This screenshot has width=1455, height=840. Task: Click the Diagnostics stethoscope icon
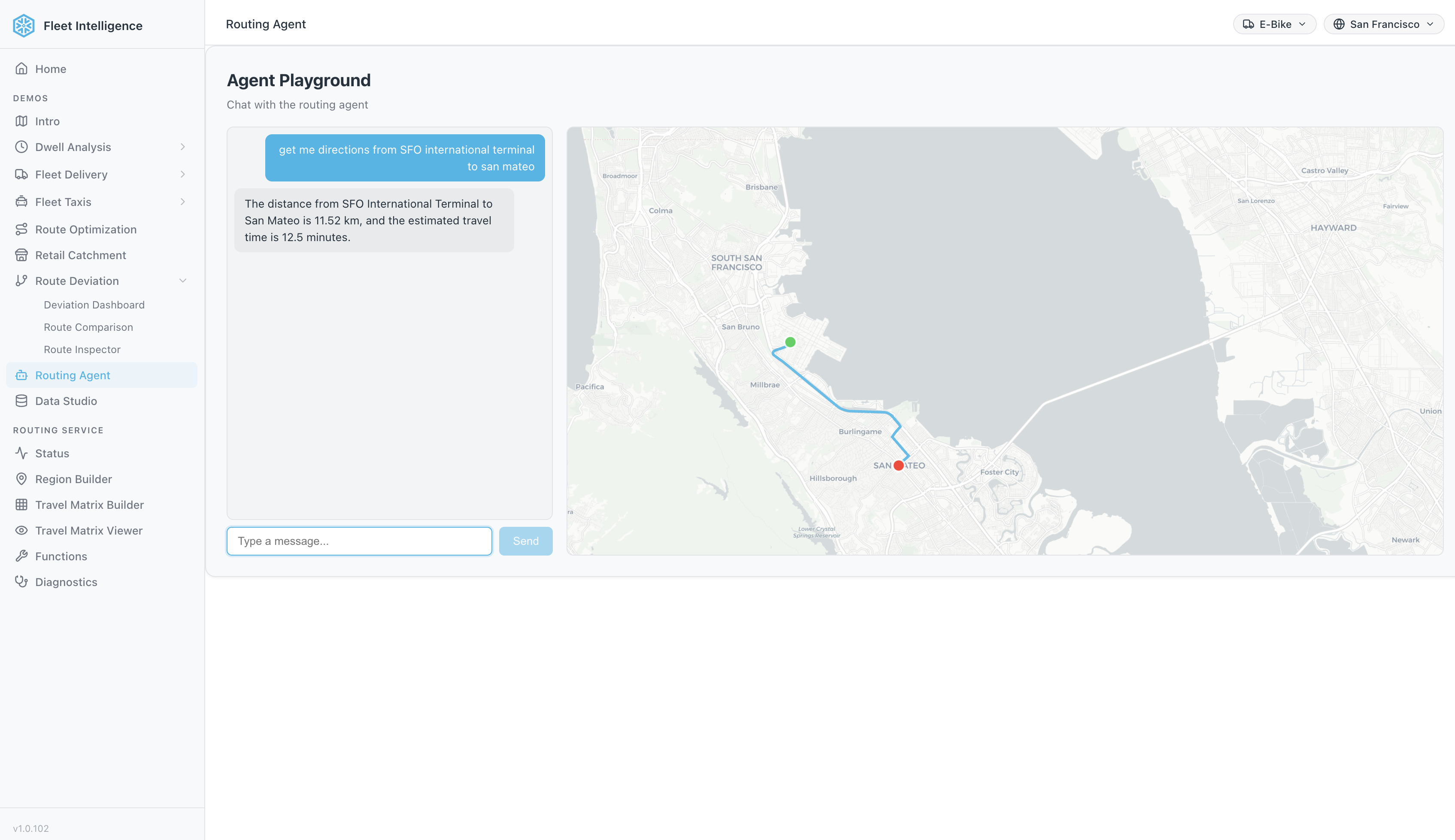[21, 582]
